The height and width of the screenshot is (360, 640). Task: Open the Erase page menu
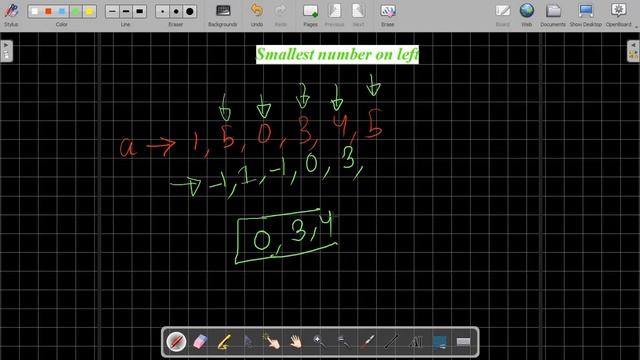[x=387, y=15]
